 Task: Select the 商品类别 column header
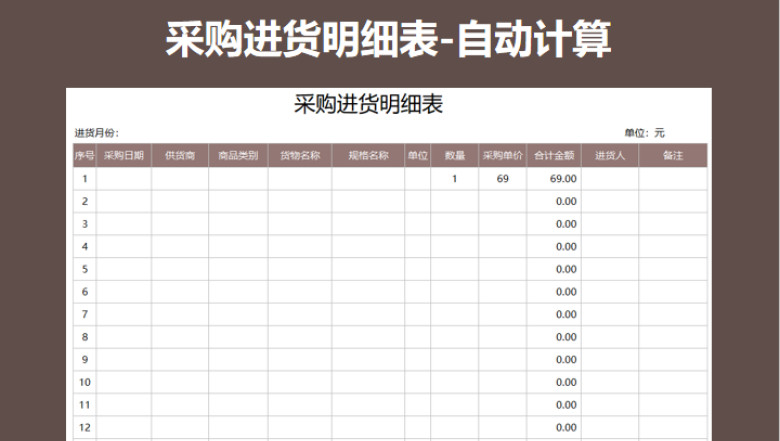point(238,155)
